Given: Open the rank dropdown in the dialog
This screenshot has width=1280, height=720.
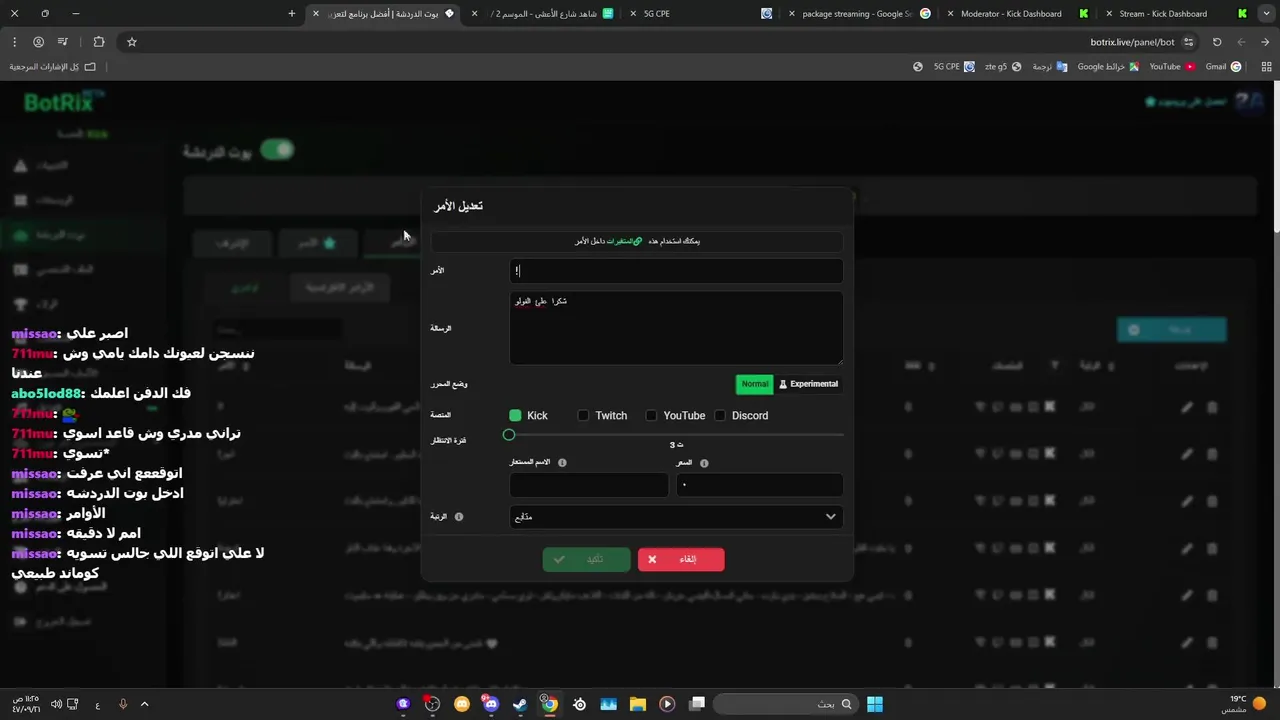Looking at the screenshot, I should pyautogui.click(x=676, y=517).
